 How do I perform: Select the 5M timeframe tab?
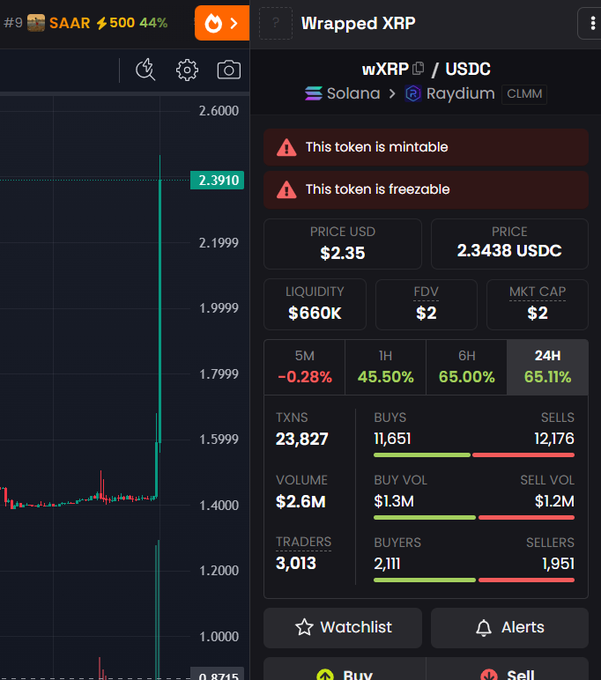click(x=304, y=367)
